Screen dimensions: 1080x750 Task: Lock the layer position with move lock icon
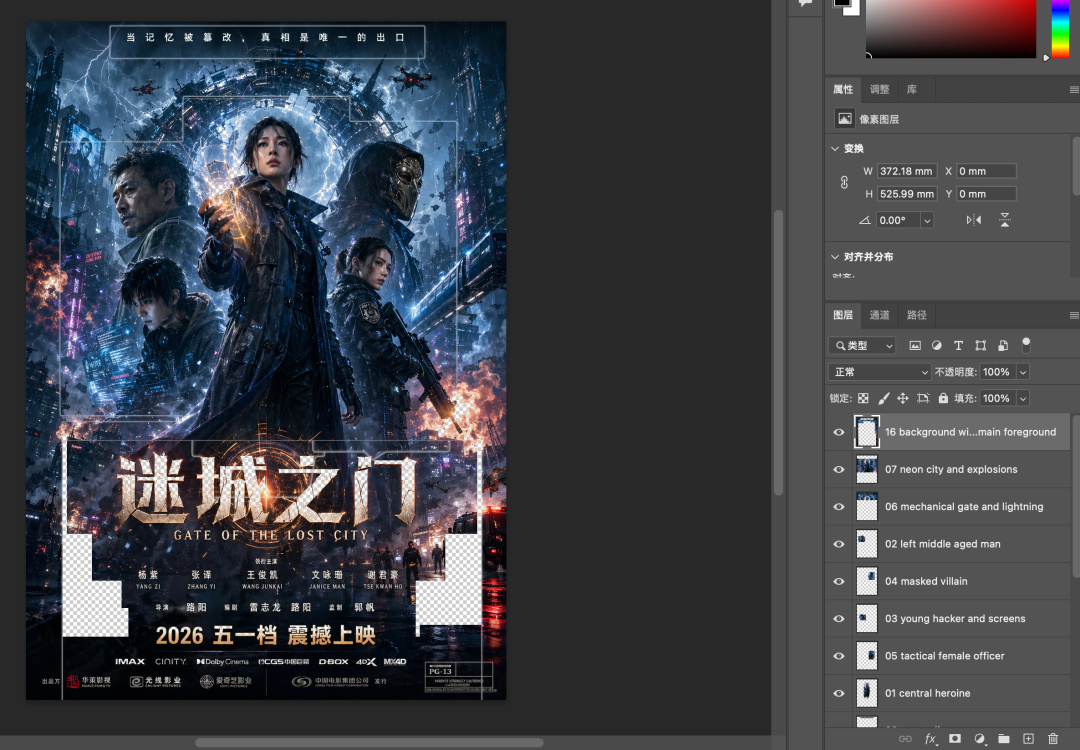coord(903,398)
